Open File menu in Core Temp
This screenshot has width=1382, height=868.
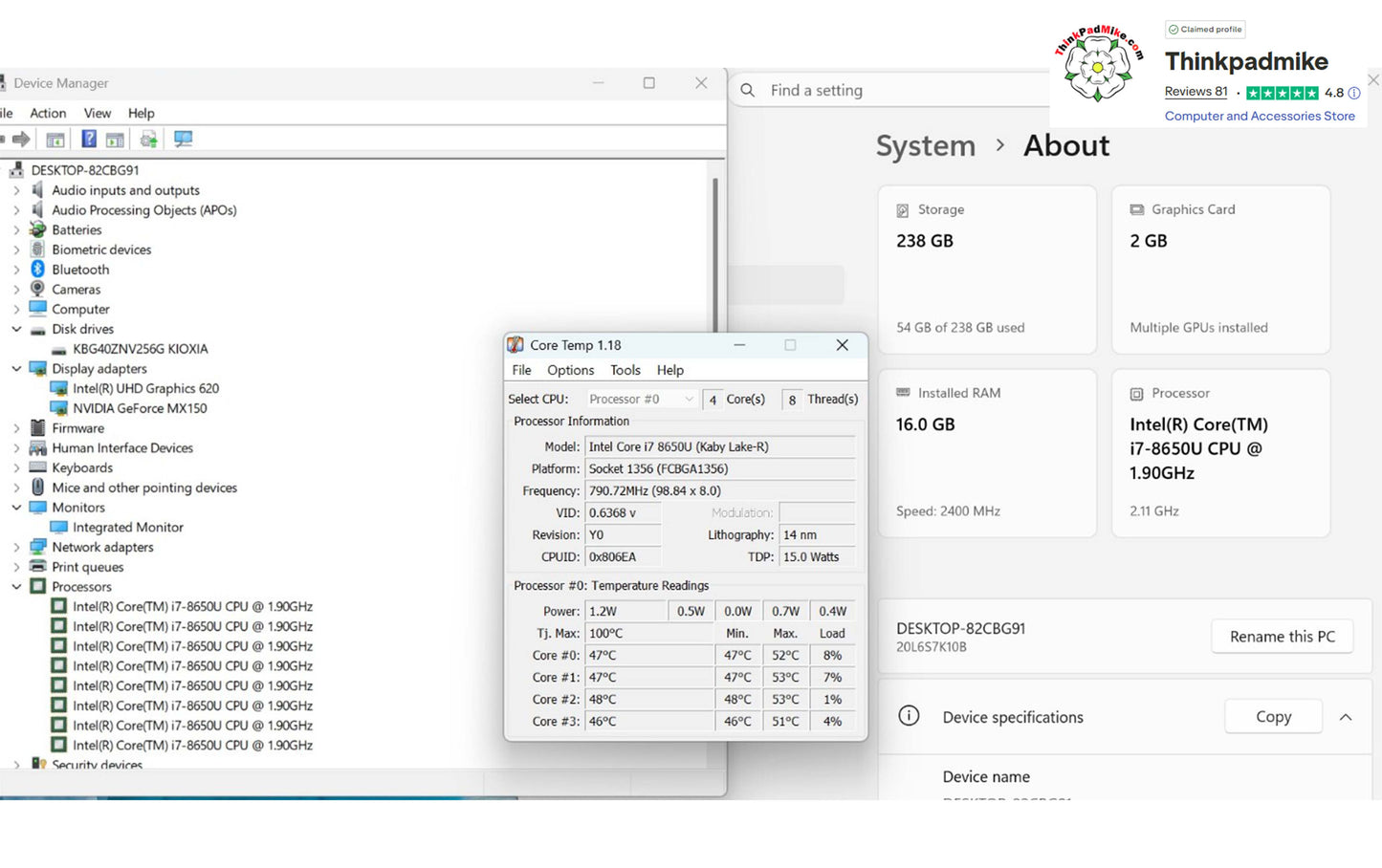click(521, 370)
